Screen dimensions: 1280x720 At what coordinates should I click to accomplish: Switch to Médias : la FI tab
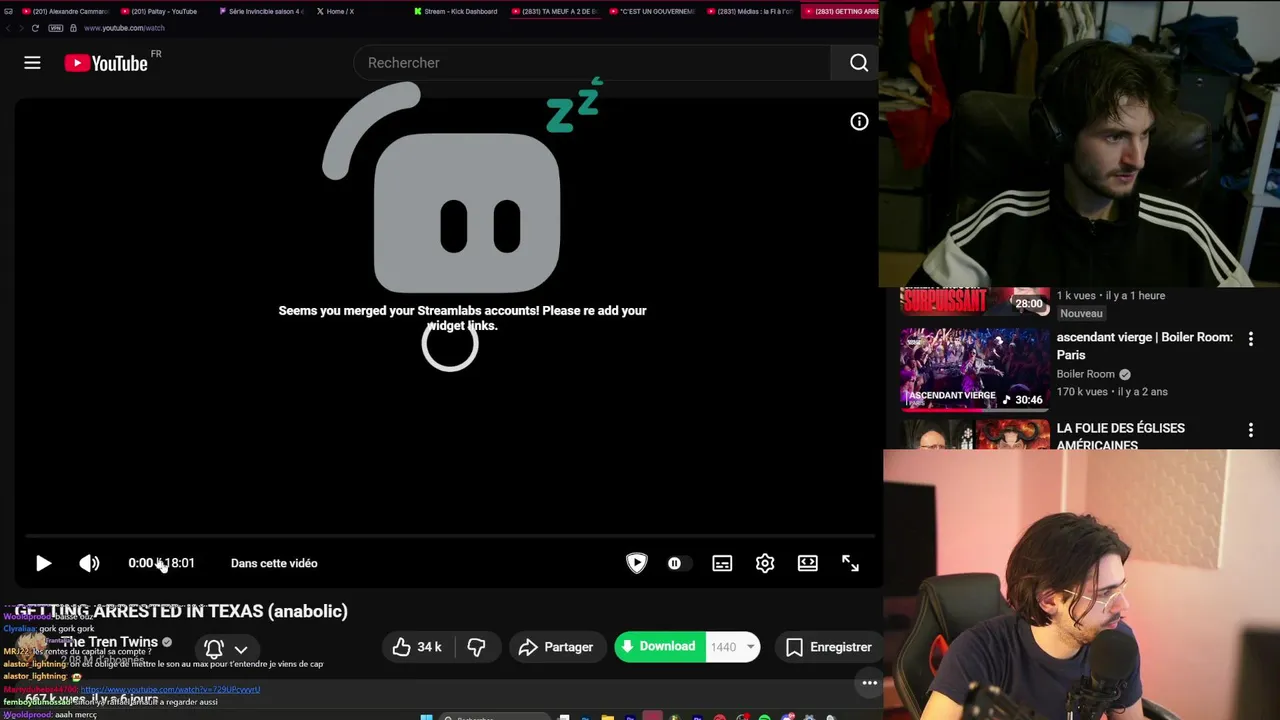(x=749, y=11)
